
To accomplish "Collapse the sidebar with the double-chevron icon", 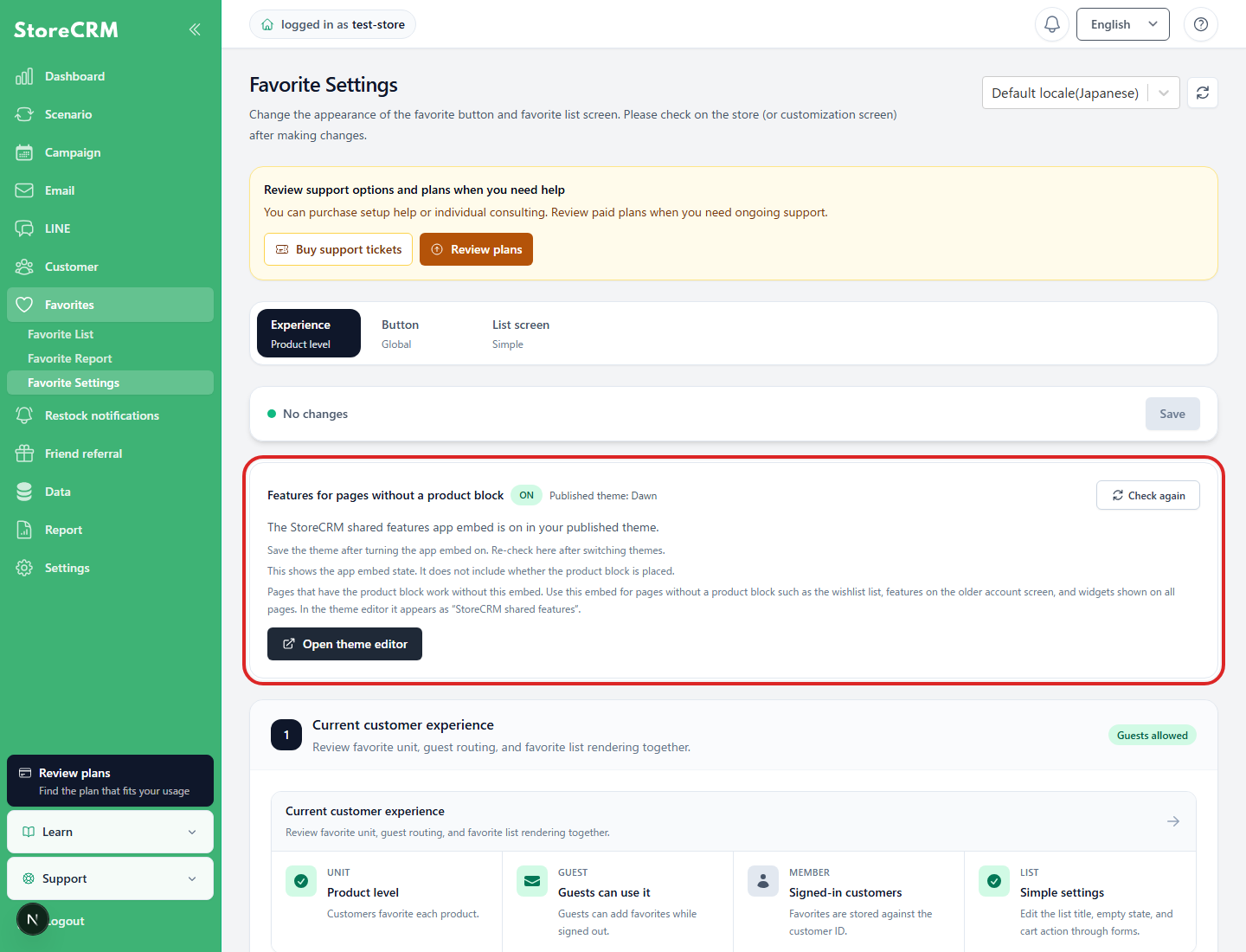I will point(195,29).
